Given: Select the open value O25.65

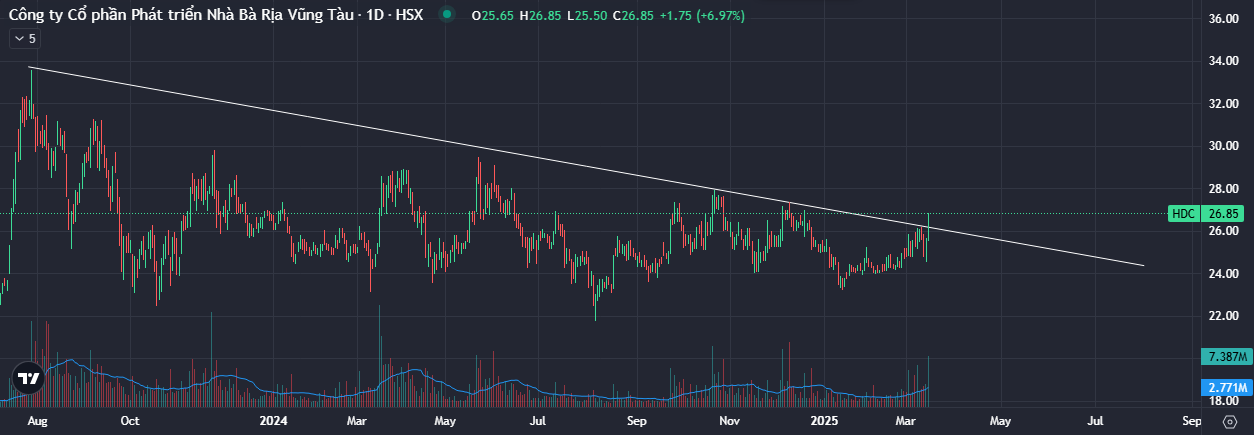Looking at the screenshot, I should coord(492,16).
